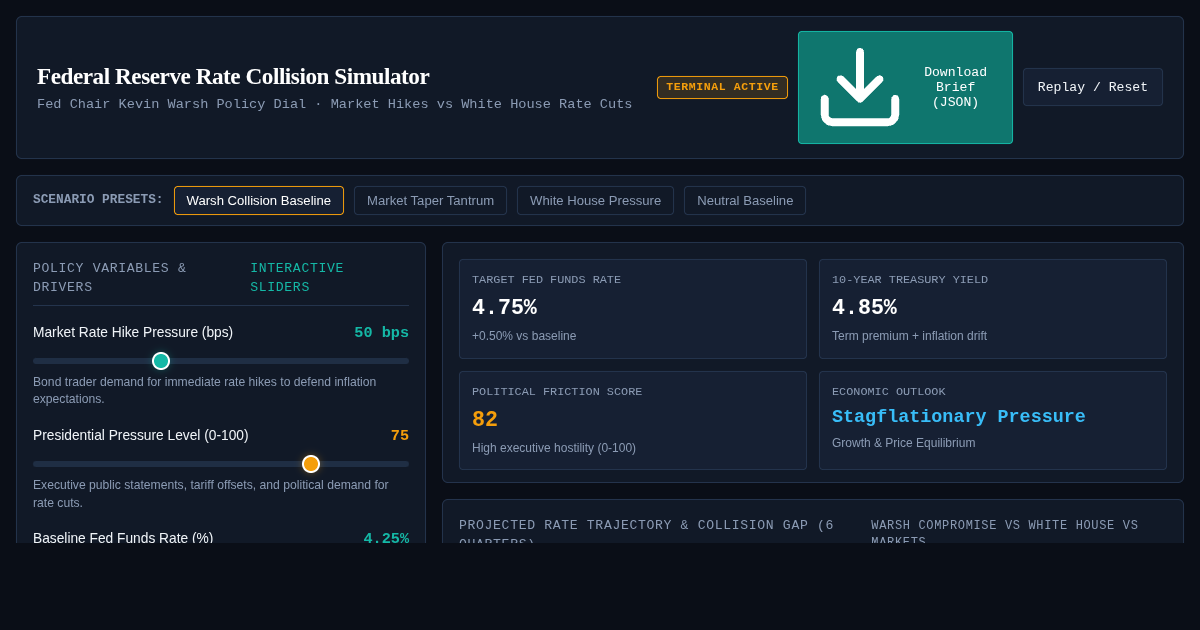Screen dimensions: 1200x630
Task: Click the Baseline Fed Funds Rate (%) label
Action: (x=123, y=537)
